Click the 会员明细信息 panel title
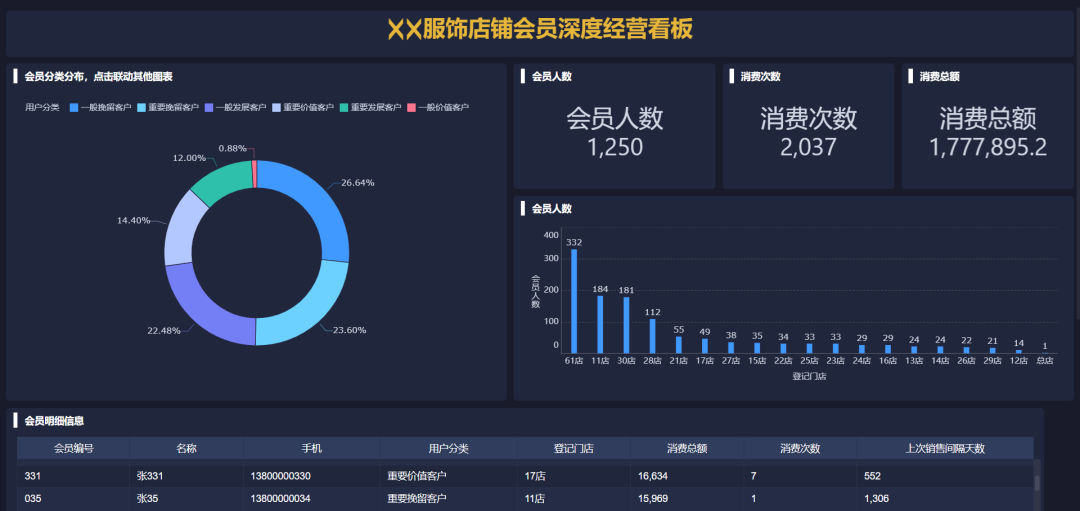This screenshot has width=1080, height=511. [54, 421]
